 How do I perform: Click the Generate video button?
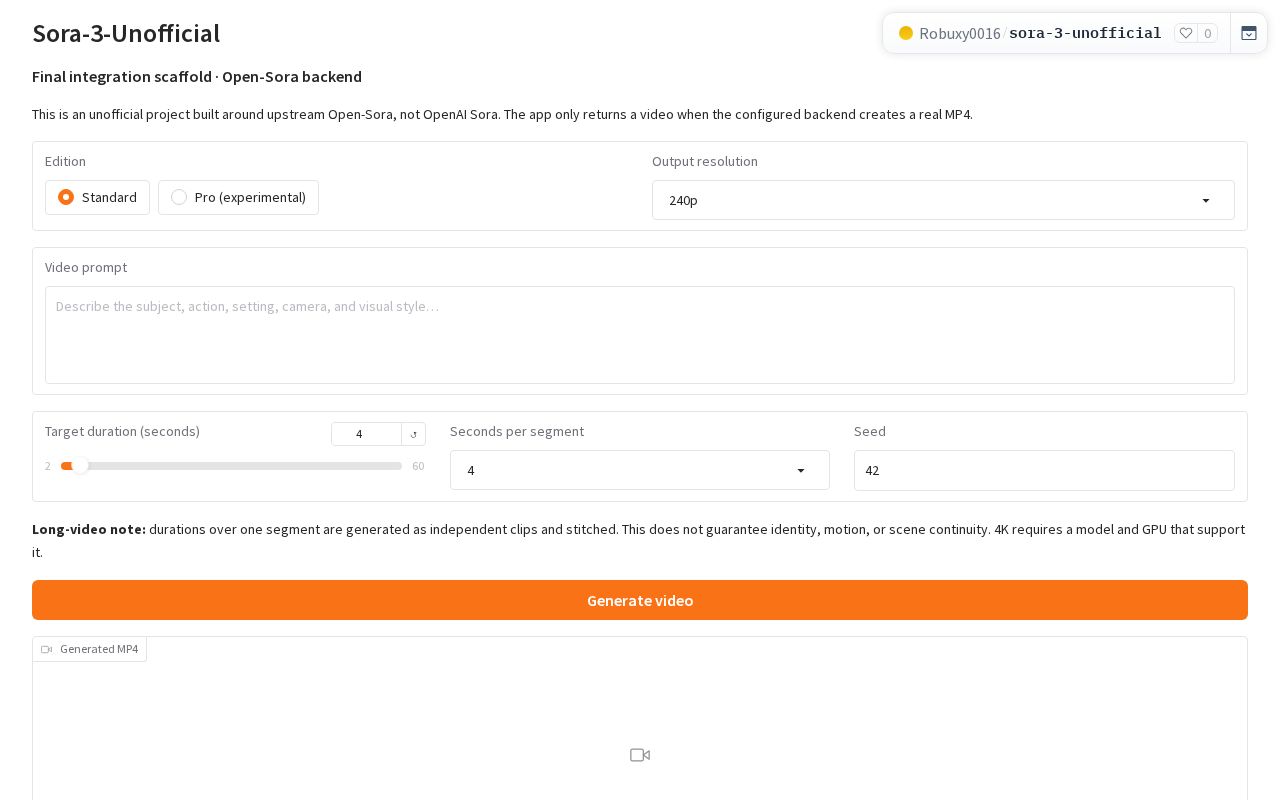(x=640, y=600)
